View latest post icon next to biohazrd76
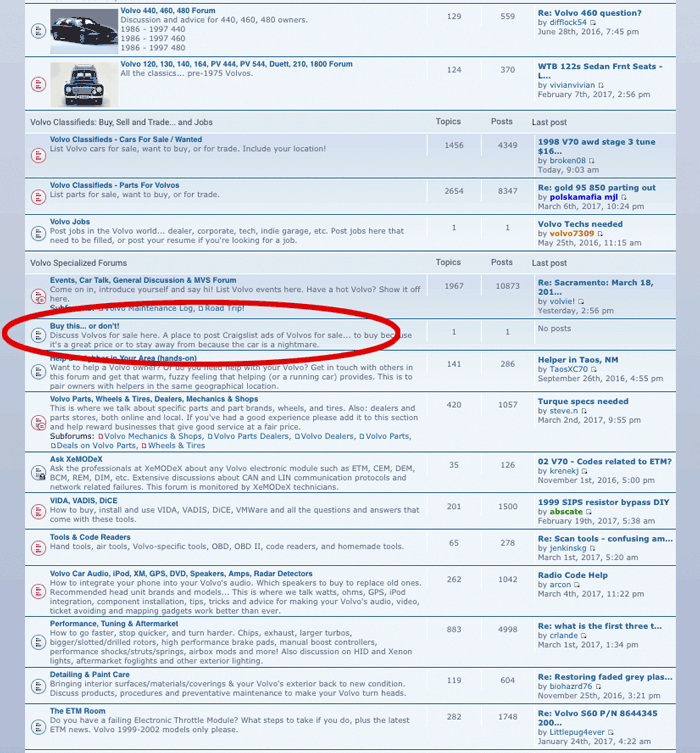Viewport: 700px width, 753px height. click(599, 687)
